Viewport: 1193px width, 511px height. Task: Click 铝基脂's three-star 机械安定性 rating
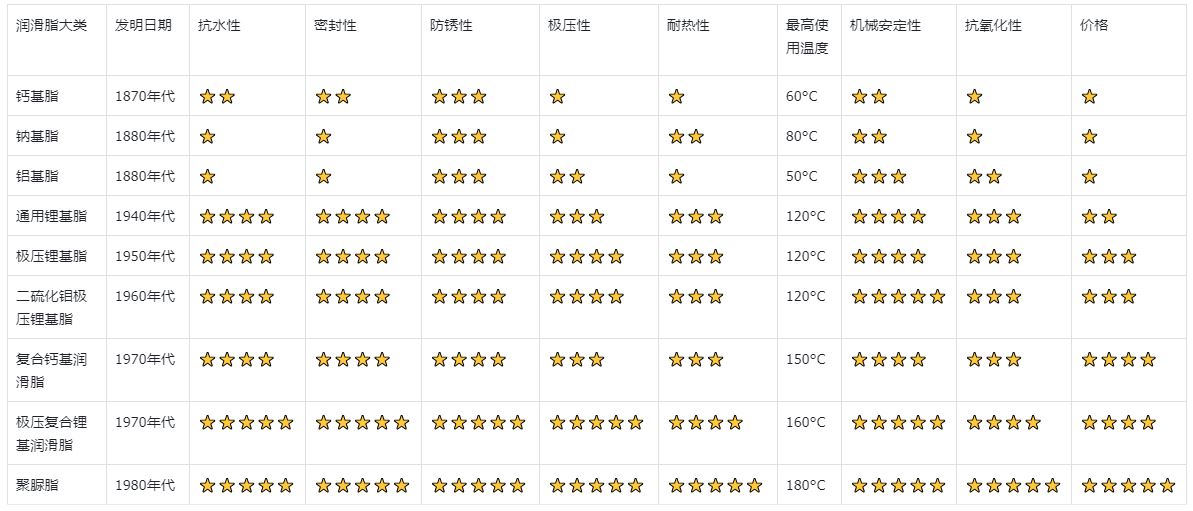(x=879, y=176)
